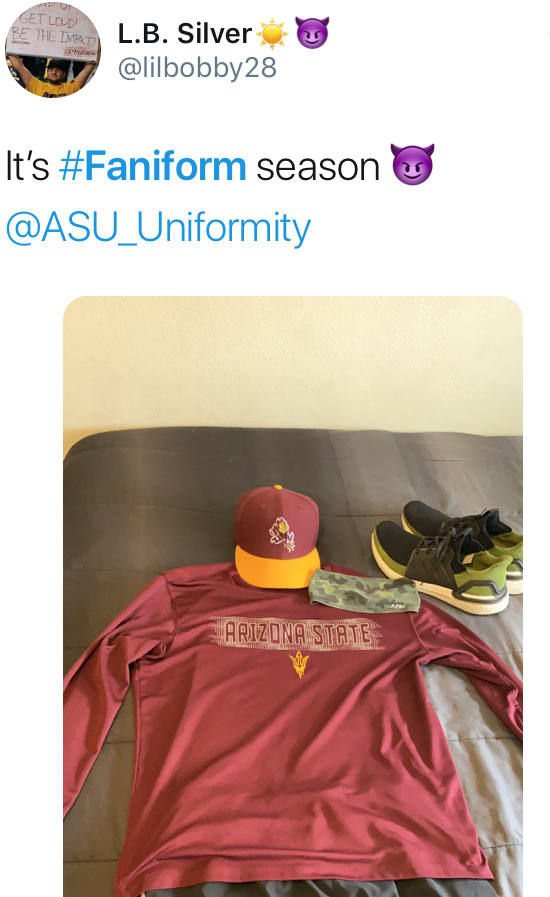Viewport: 550px width, 897px height.
Task: Click the devil emoji after the word season
Action: coord(413,165)
